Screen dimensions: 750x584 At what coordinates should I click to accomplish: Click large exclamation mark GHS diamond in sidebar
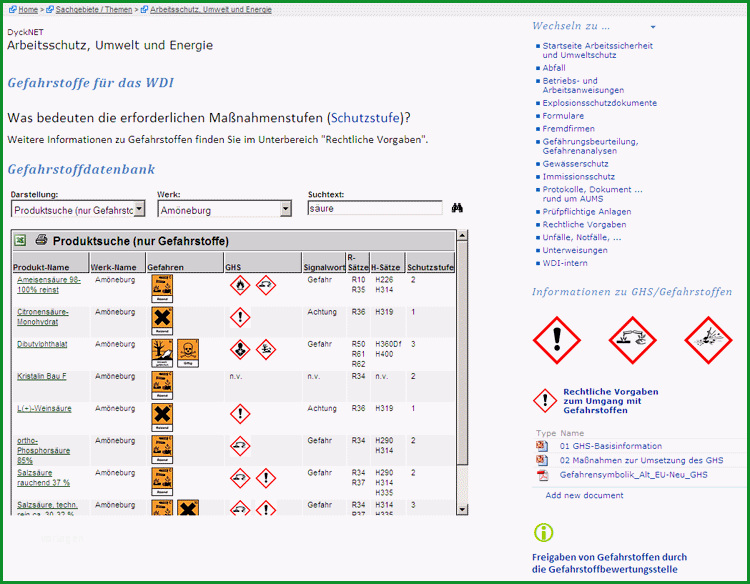557,340
